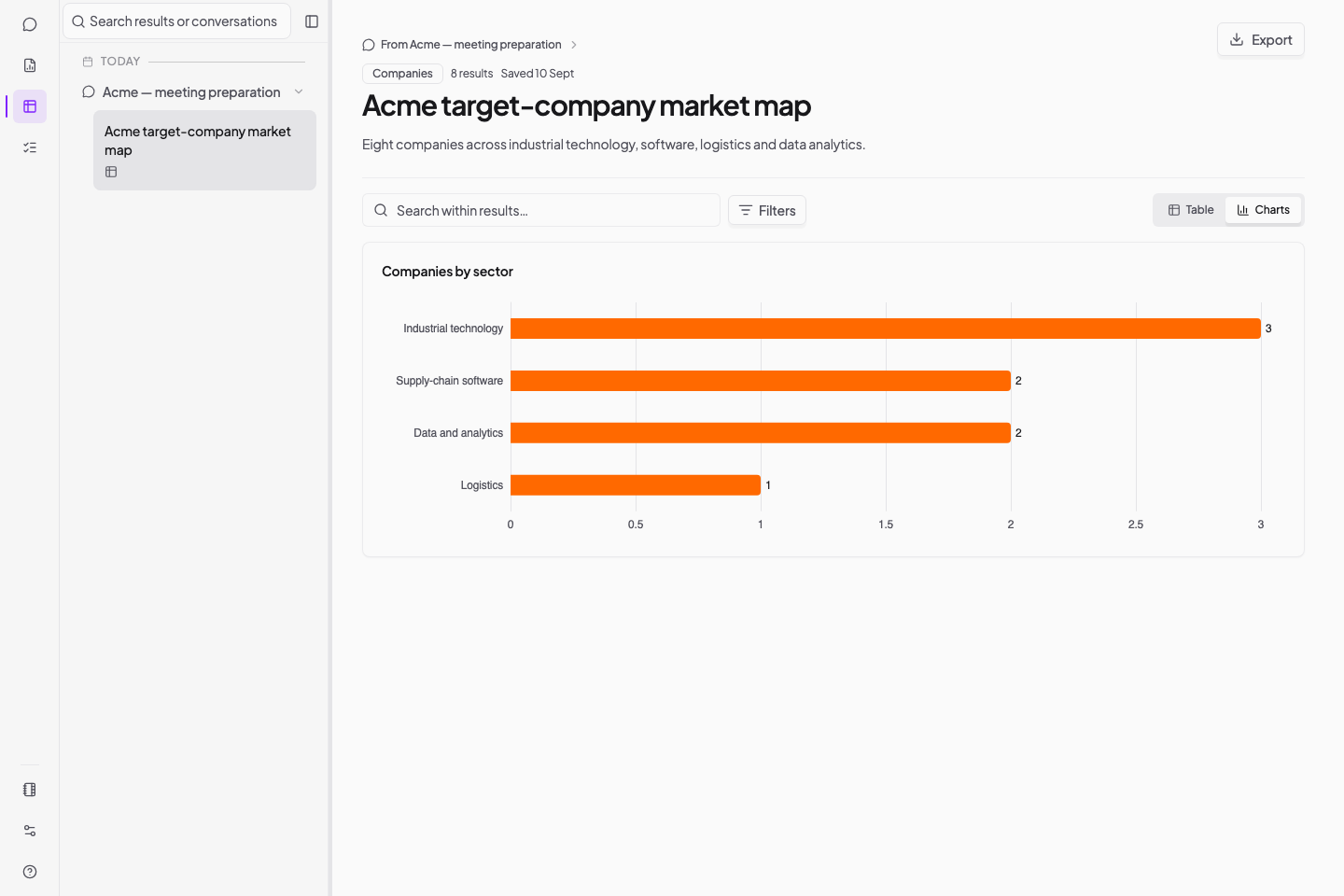The width and height of the screenshot is (1344, 896).
Task: Click the value label 3 beside Industrial technology bar
Action: click(1268, 329)
